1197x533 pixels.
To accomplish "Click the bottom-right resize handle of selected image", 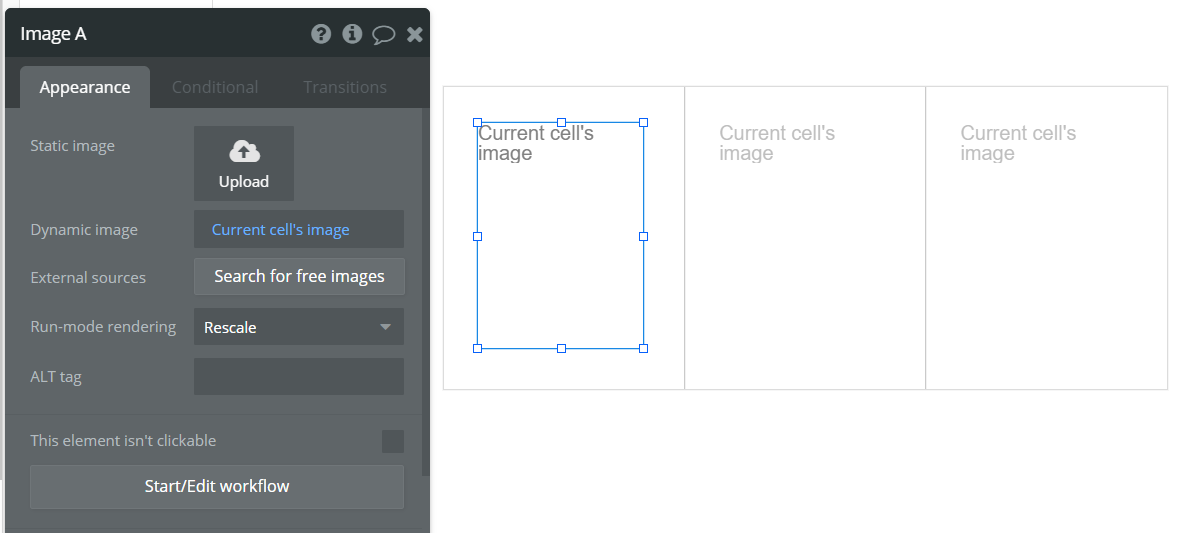I will coord(643,348).
